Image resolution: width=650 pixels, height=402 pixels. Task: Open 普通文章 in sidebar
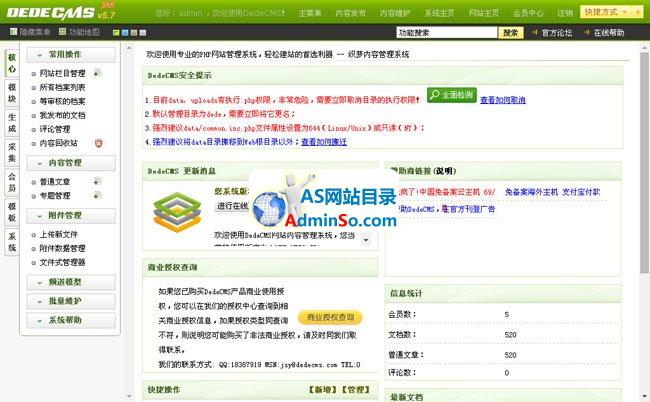tap(55, 182)
